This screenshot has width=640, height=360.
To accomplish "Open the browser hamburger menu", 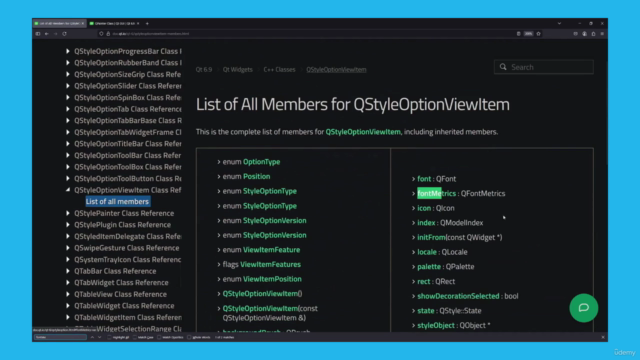I will click(x=602, y=34).
